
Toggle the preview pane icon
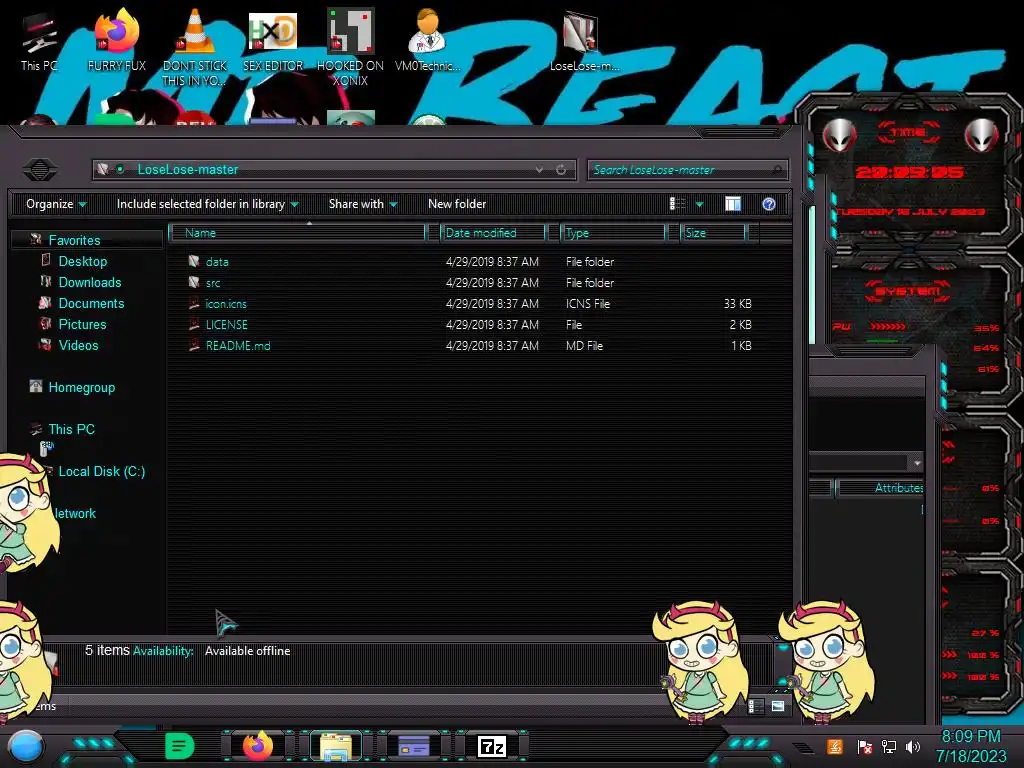click(733, 204)
